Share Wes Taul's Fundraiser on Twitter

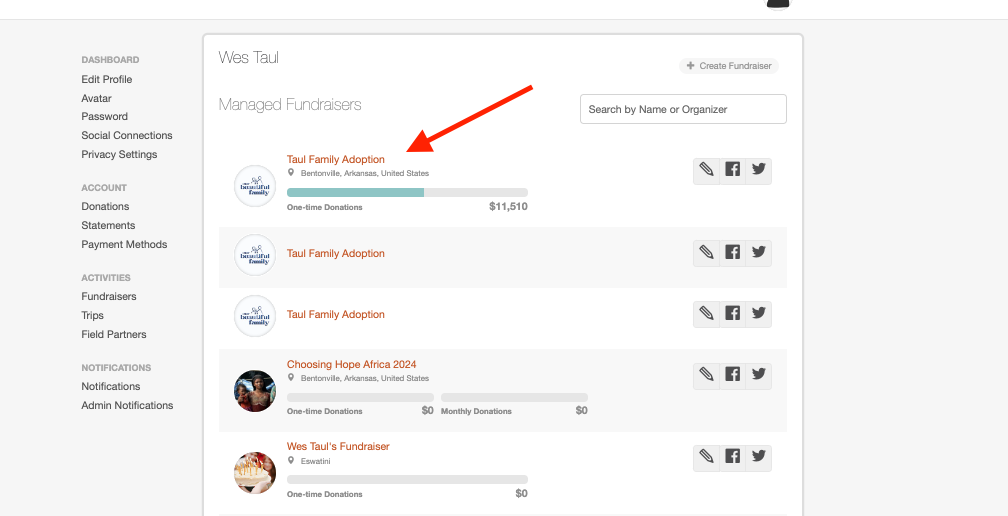759,457
